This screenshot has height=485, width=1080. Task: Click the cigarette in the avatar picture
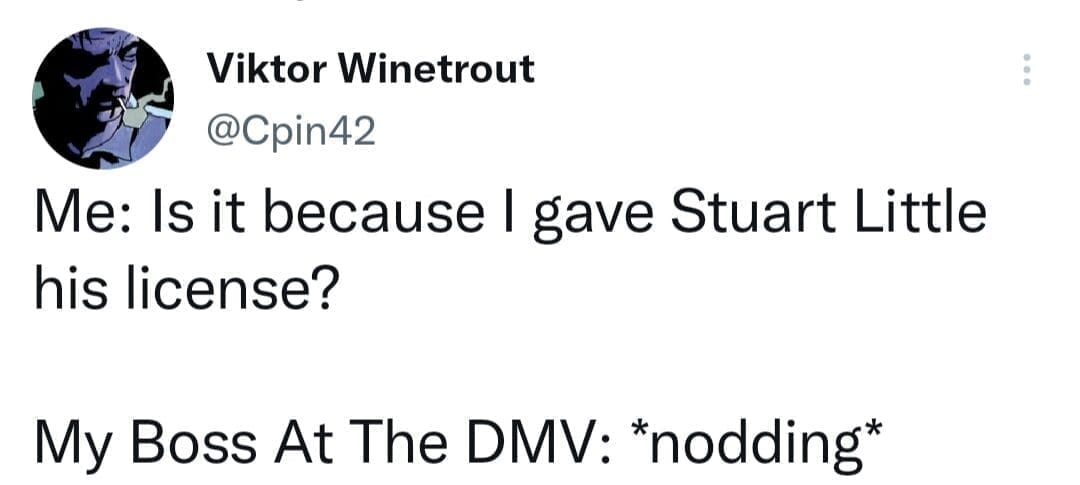(x=122, y=103)
